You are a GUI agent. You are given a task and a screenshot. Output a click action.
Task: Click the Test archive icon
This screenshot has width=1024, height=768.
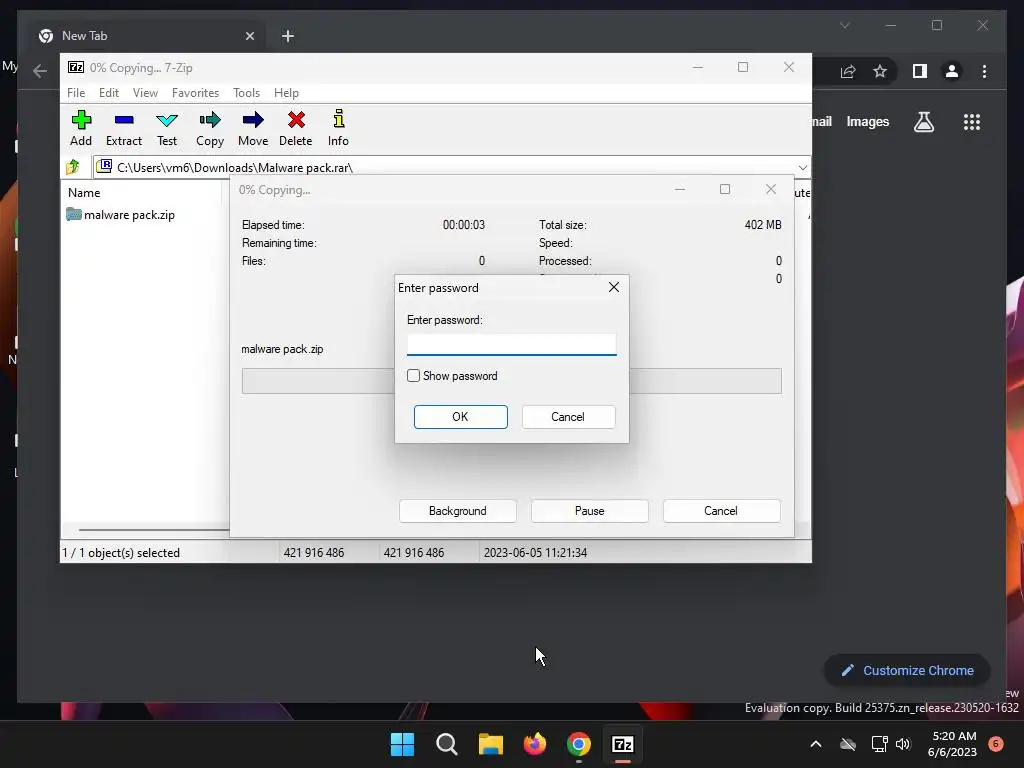point(167,120)
